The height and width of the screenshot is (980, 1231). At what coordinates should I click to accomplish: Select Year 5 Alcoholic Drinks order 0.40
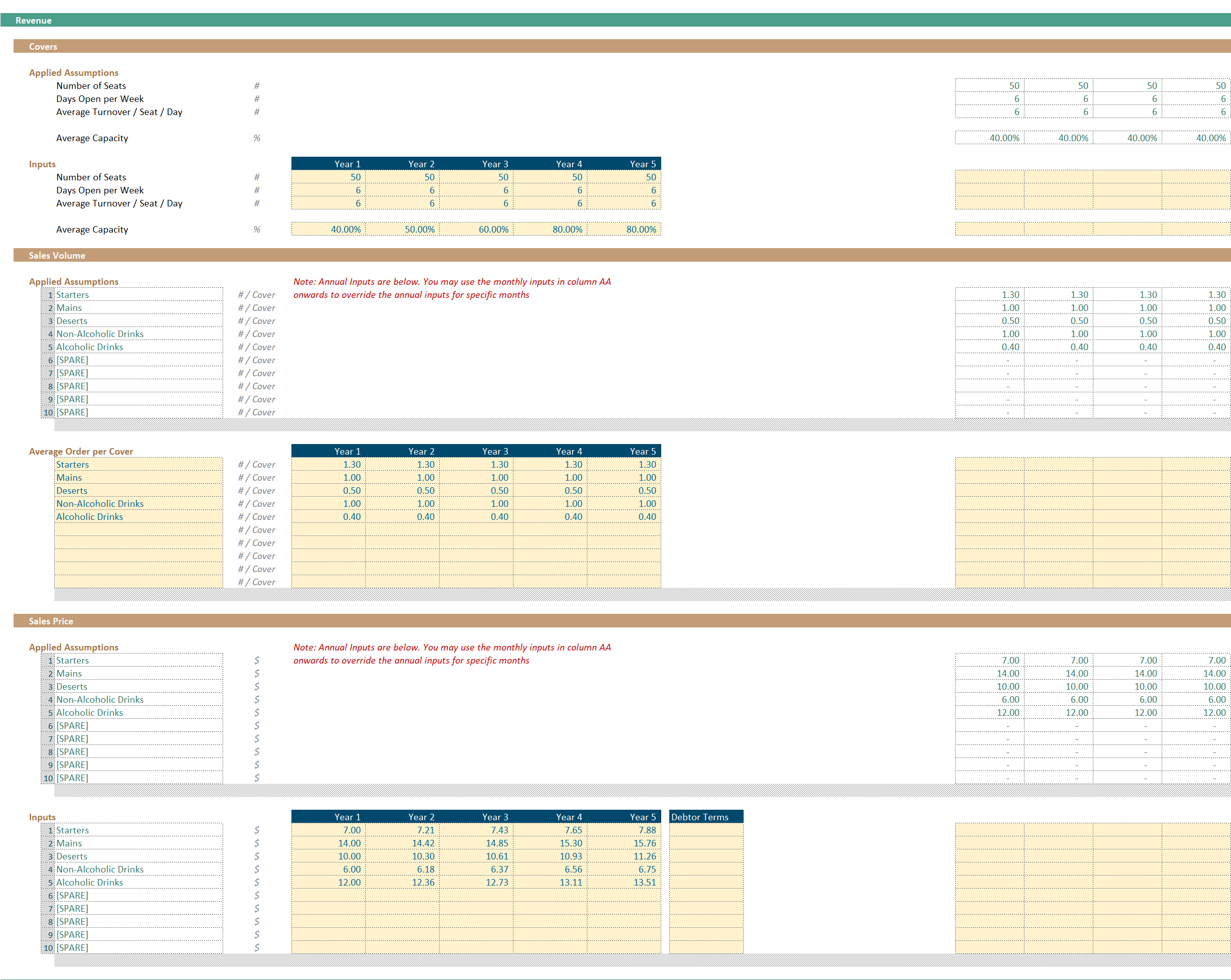pyautogui.click(x=624, y=517)
